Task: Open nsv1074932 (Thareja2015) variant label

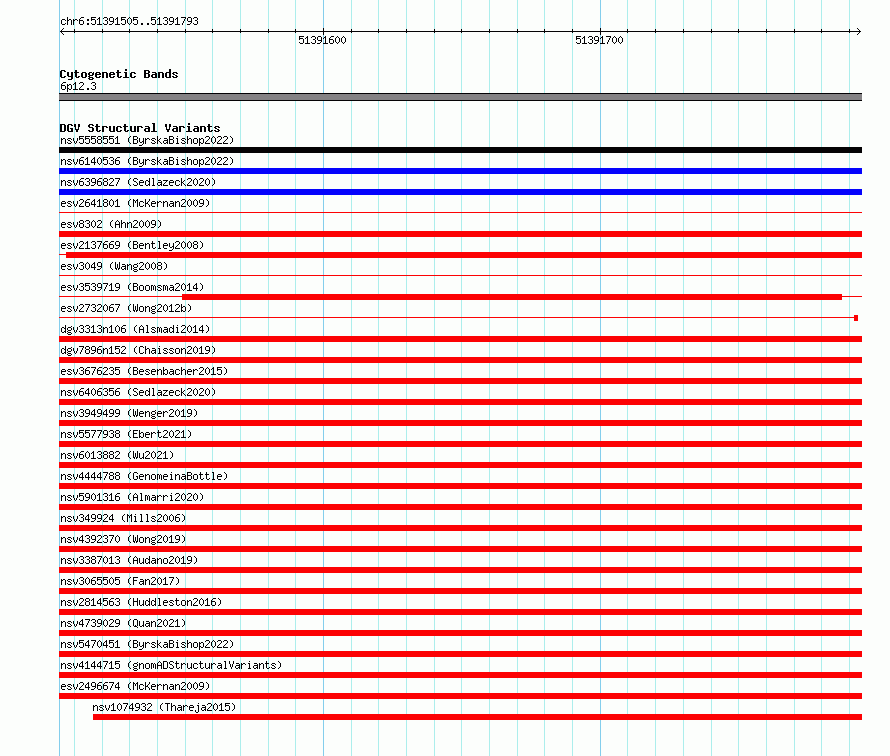Action: tap(164, 707)
